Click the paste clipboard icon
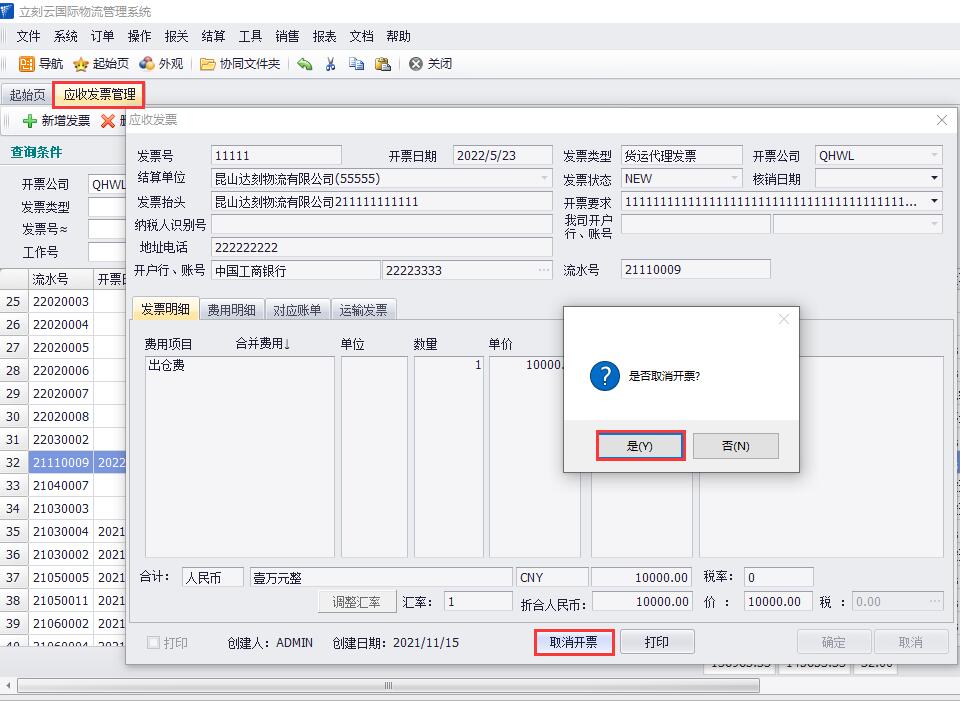960x701 pixels. (x=382, y=64)
